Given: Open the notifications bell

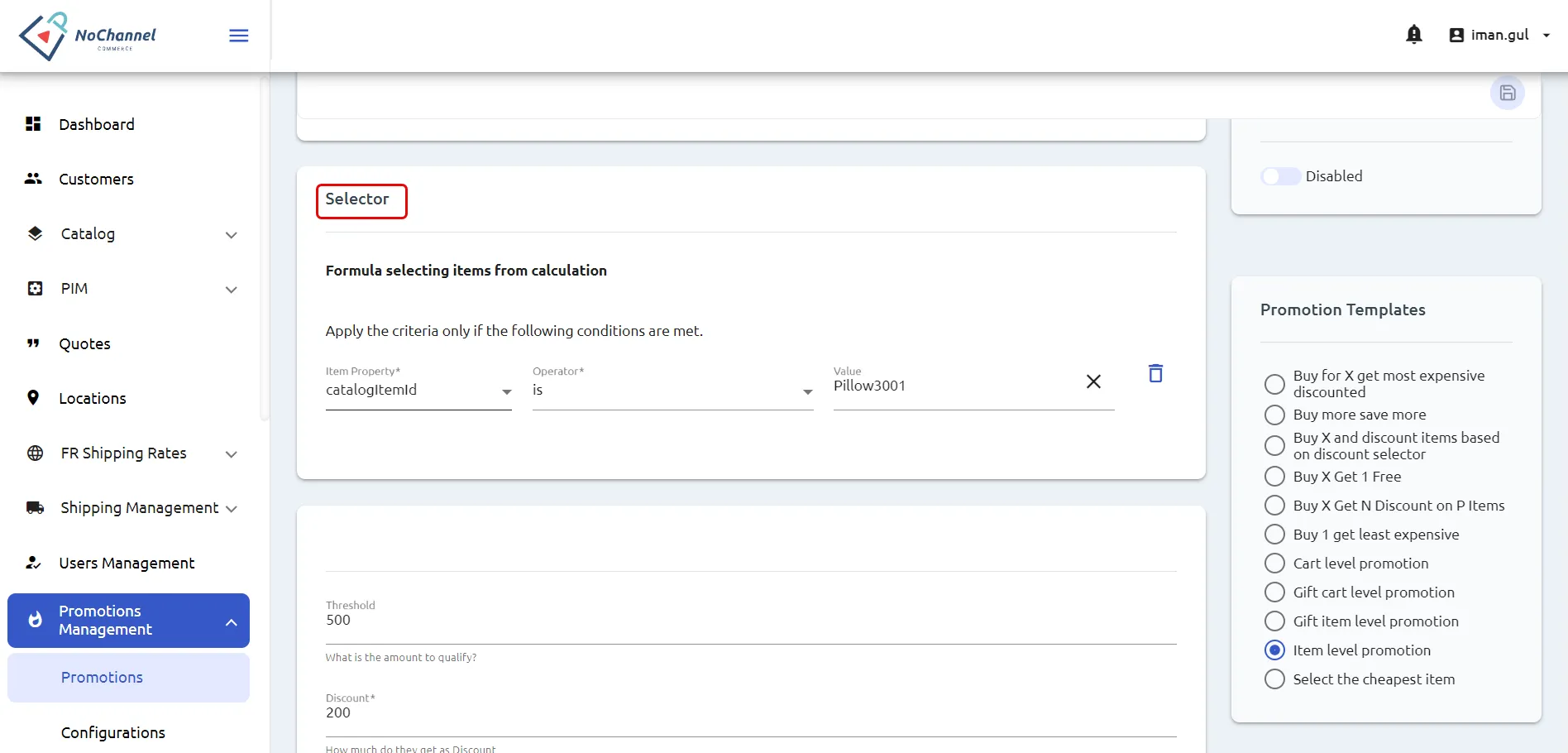Looking at the screenshot, I should point(1414,35).
